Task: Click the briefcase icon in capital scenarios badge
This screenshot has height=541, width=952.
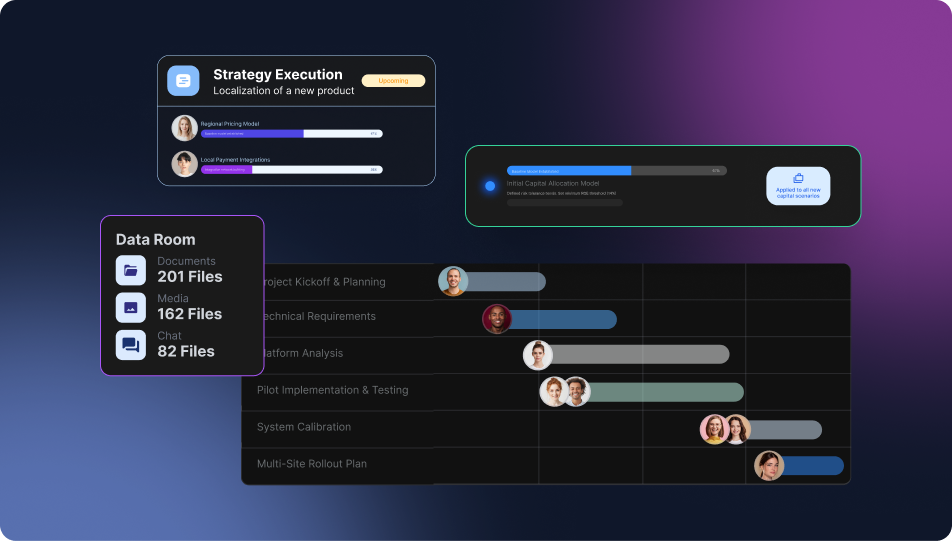Action: tap(798, 178)
